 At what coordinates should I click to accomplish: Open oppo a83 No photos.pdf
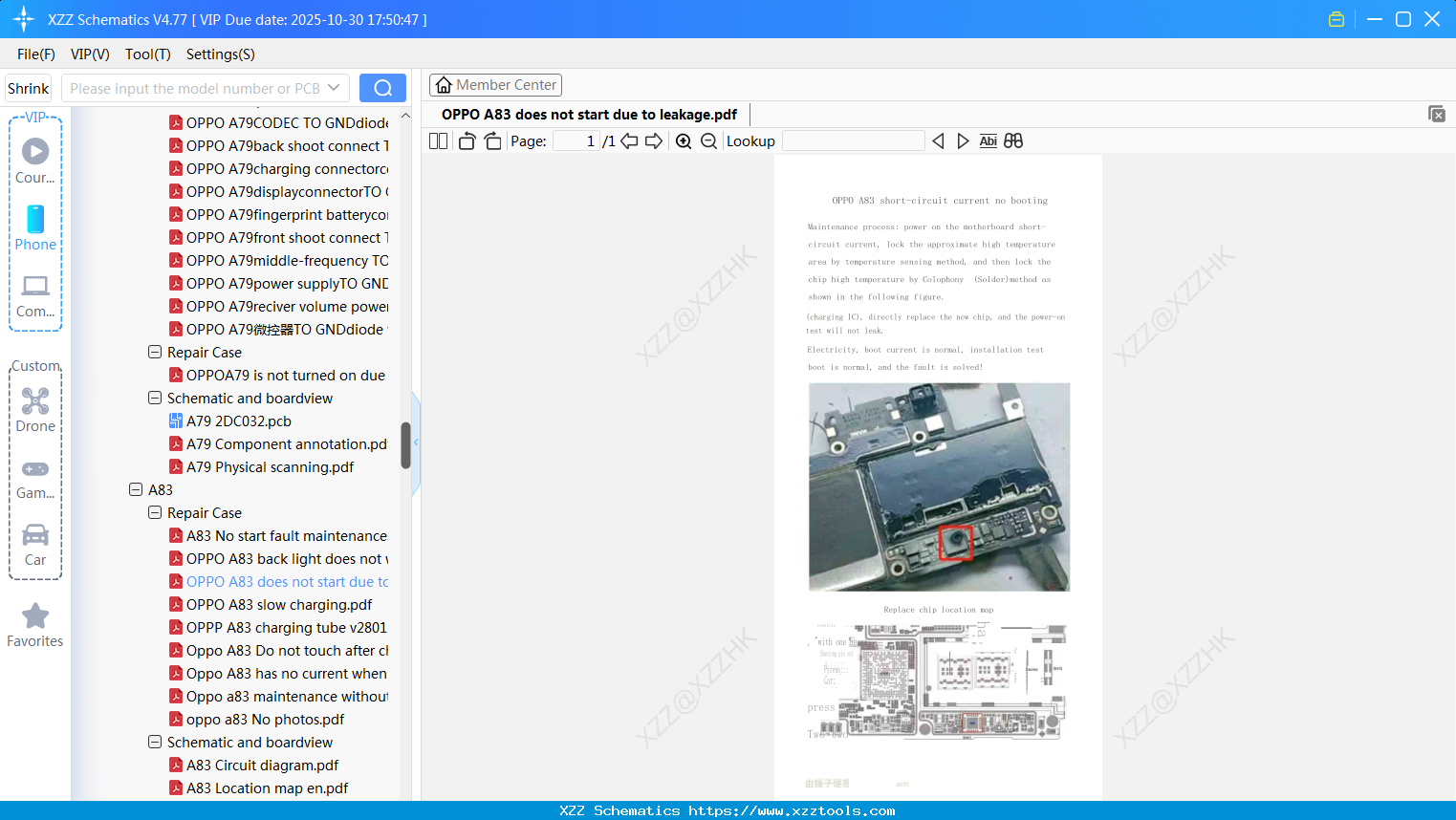coord(256,719)
